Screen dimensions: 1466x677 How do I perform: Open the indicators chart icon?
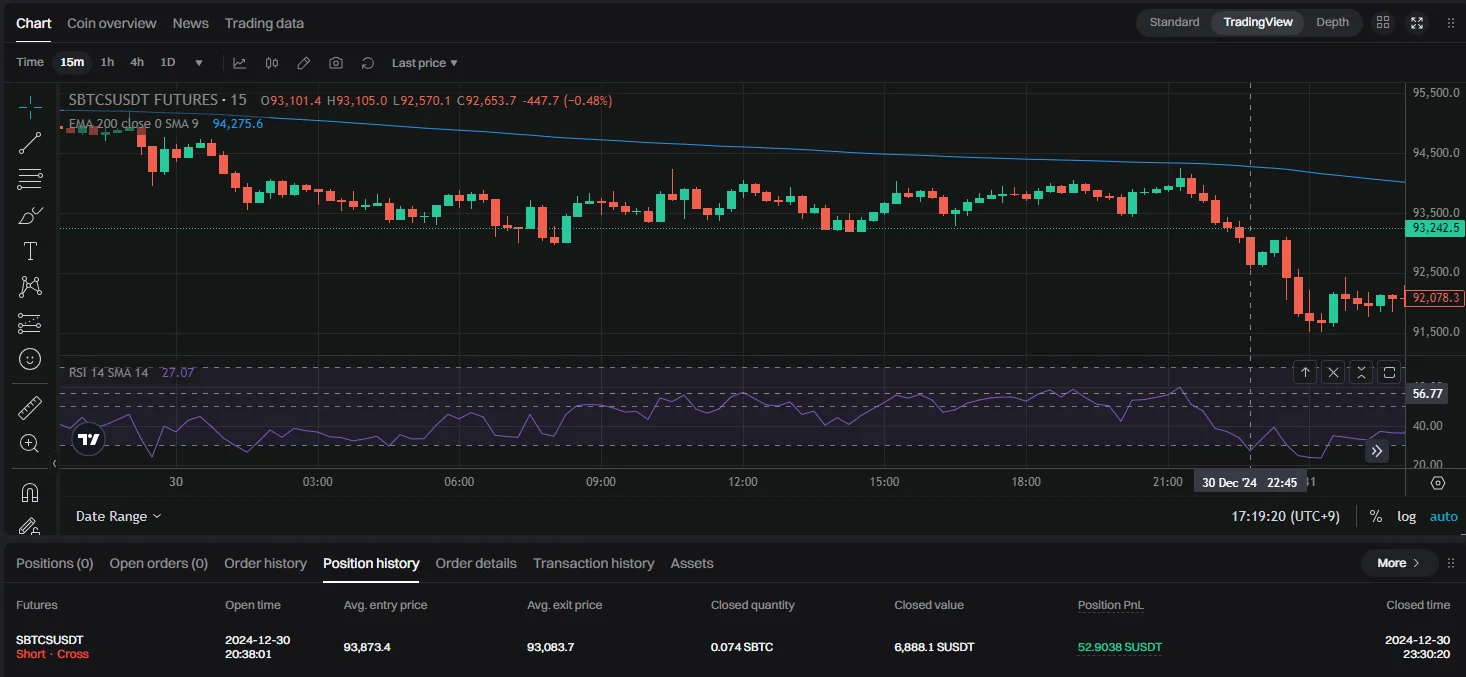(x=240, y=63)
